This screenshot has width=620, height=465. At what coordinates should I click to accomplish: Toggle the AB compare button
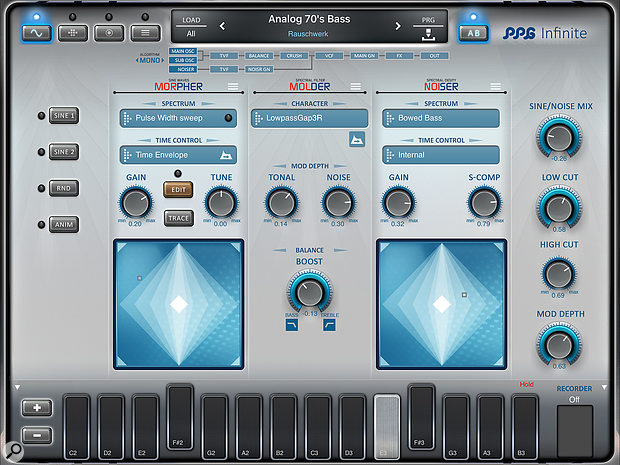(x=473, y=33)
